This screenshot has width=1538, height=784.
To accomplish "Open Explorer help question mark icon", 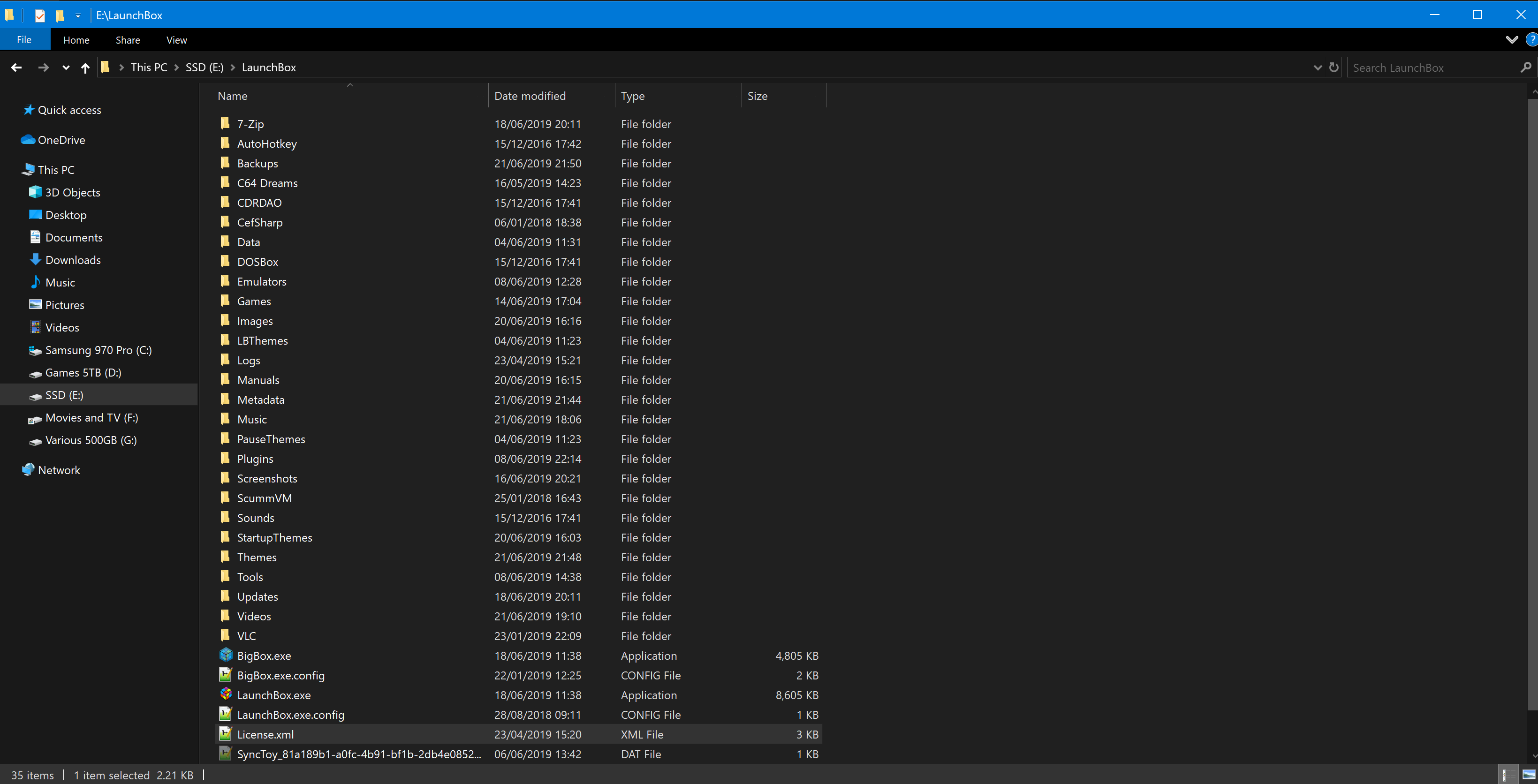I will (x=1531, y=40).
